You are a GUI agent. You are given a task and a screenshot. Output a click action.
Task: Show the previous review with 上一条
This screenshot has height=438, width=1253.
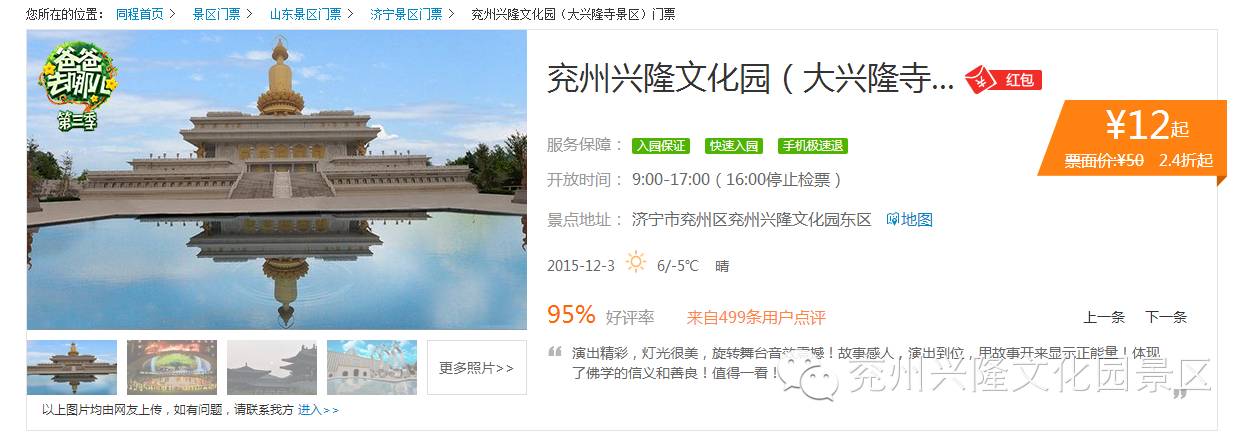coord(1104,317)
